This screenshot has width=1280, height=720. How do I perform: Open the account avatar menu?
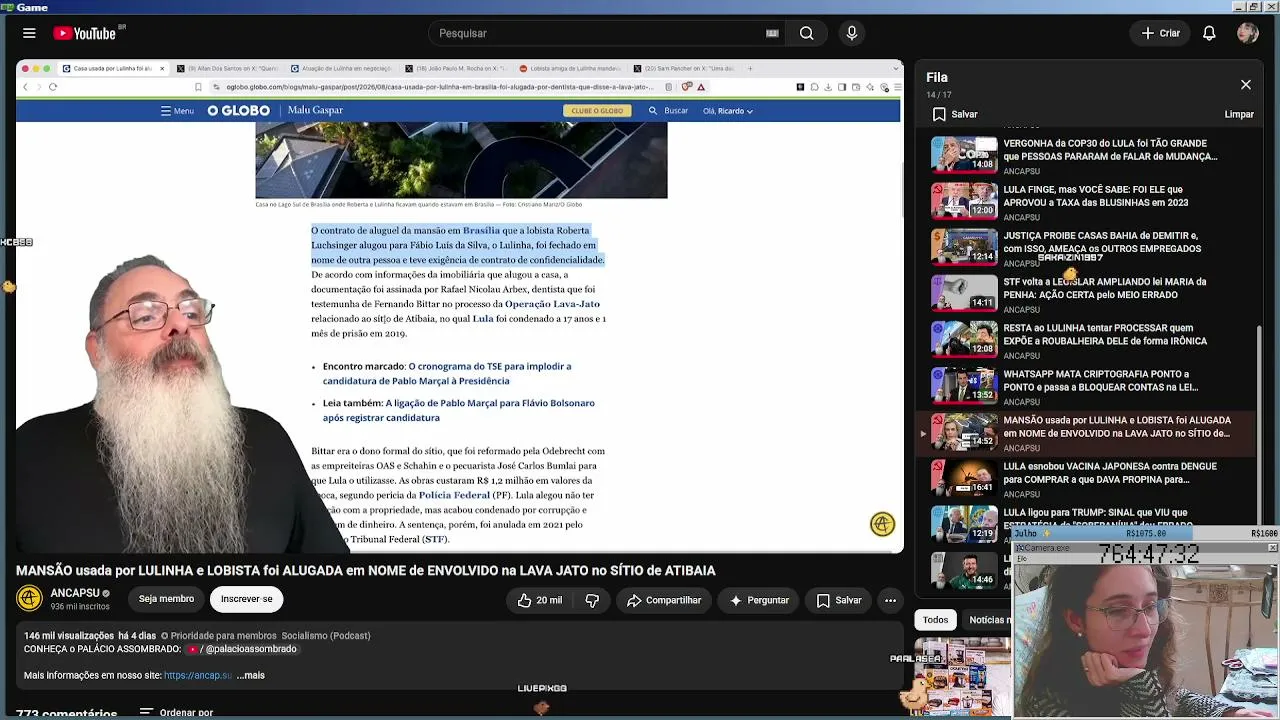(1247, 33)
